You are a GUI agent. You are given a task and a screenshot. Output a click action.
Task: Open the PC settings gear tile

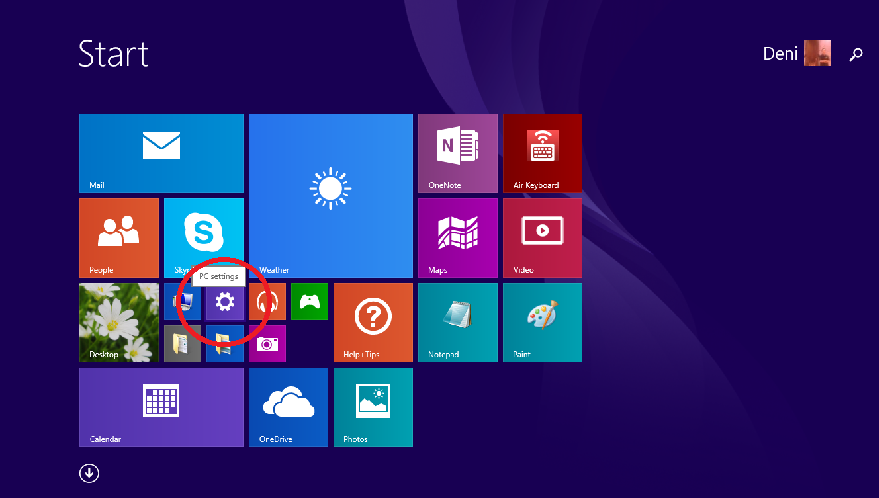click(x=225, y=302)
